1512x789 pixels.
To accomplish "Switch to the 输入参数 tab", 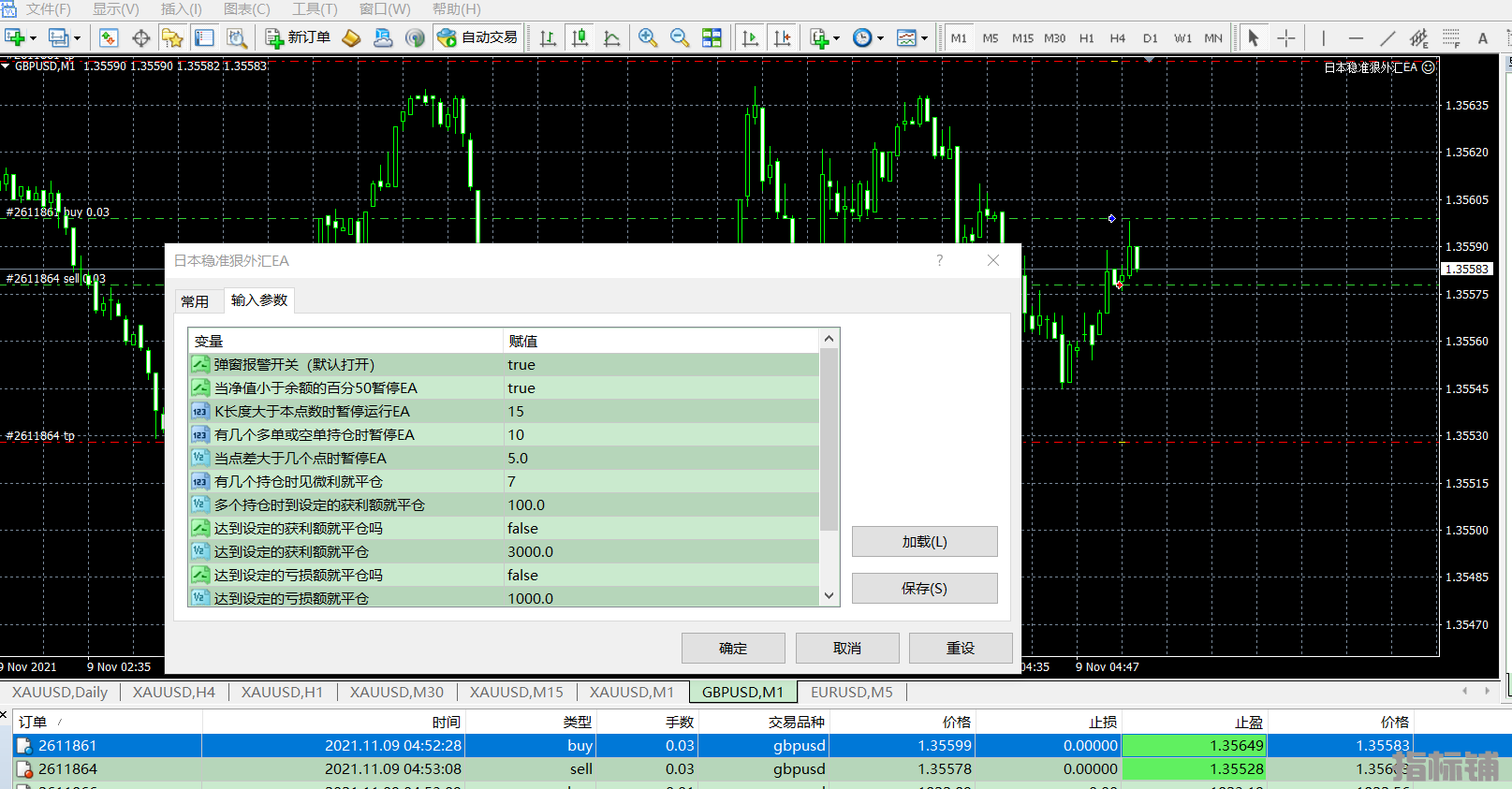I will [259, 300].
